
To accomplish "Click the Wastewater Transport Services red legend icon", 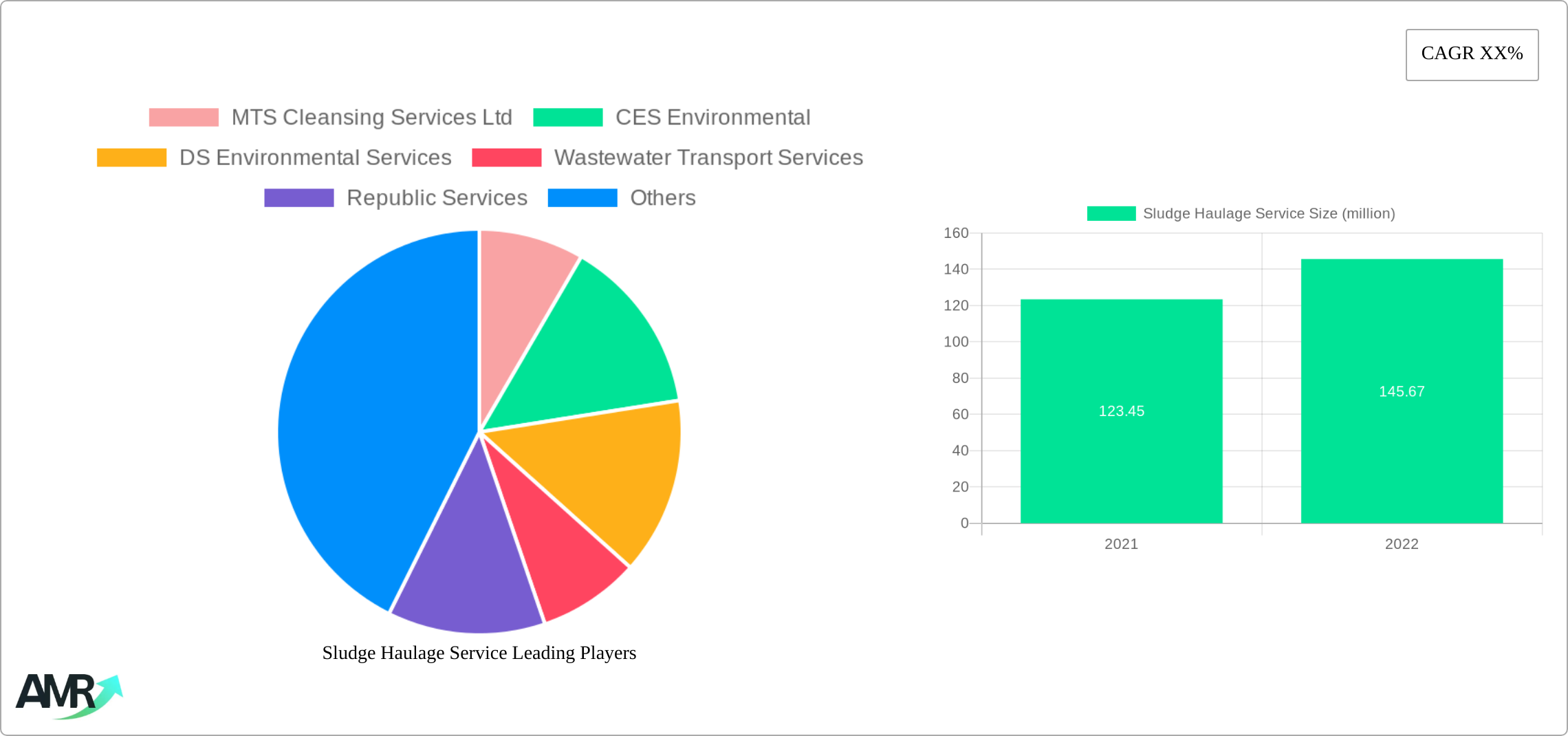I will (506, 158).
